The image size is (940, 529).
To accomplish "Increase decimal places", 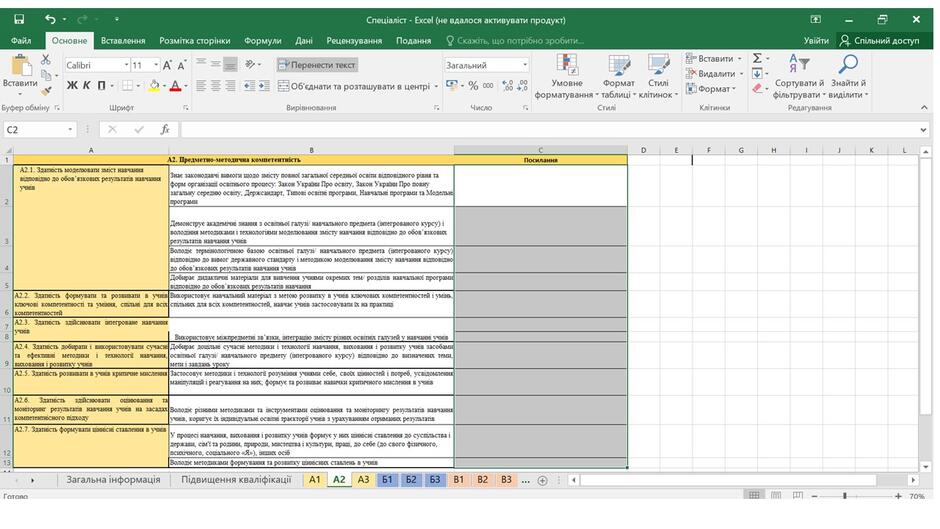I will [x=508, y=86].
